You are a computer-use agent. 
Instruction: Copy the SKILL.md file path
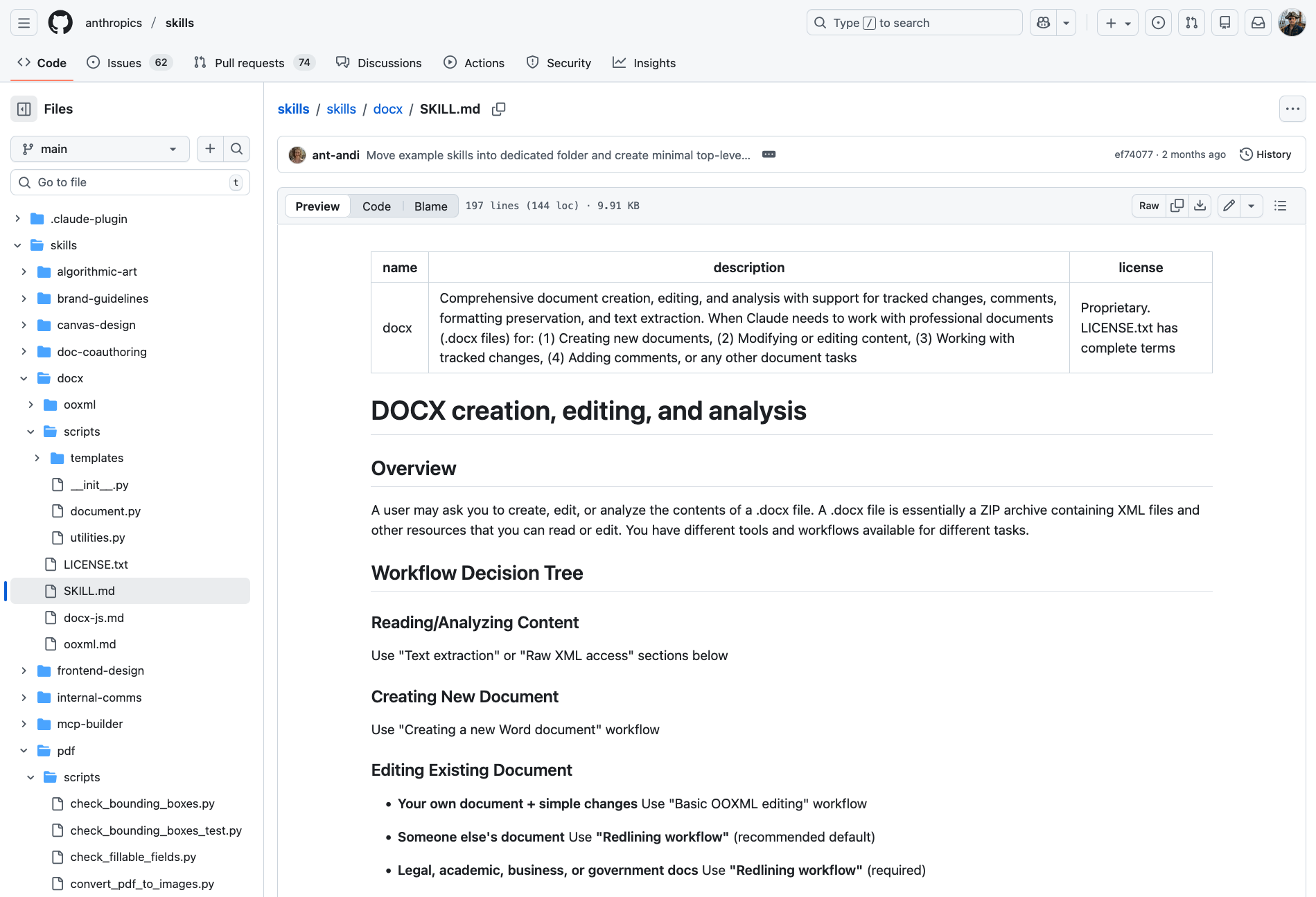(x=498, y=109)
